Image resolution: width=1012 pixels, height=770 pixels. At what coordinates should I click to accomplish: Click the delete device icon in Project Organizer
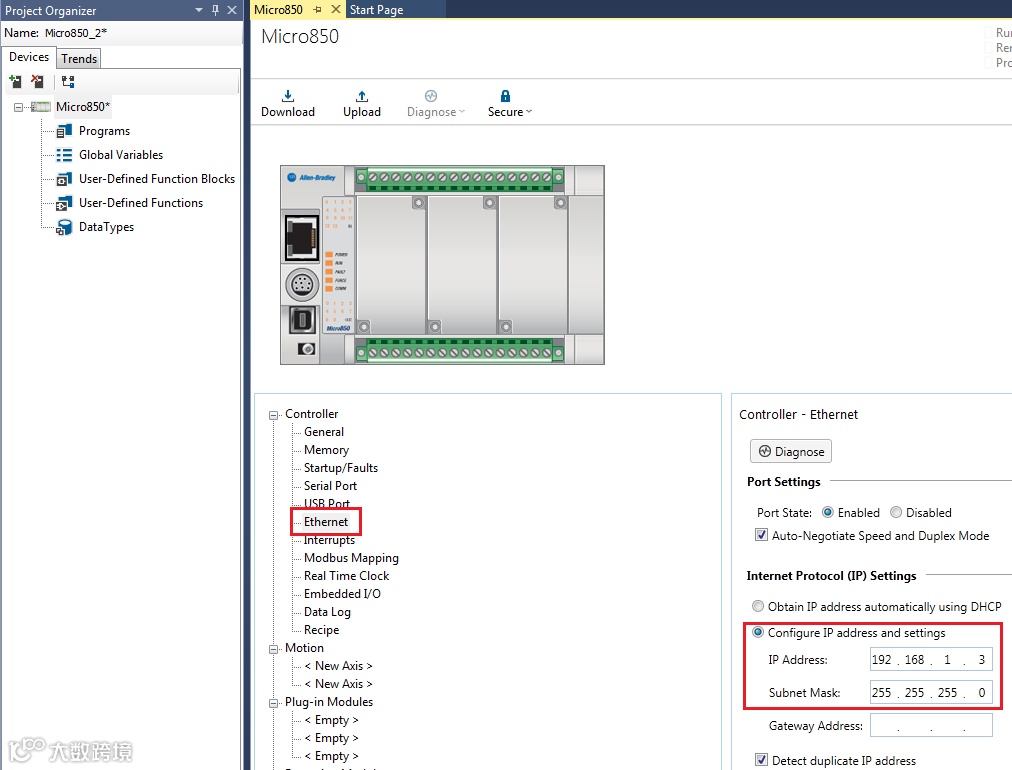point(37,82)
